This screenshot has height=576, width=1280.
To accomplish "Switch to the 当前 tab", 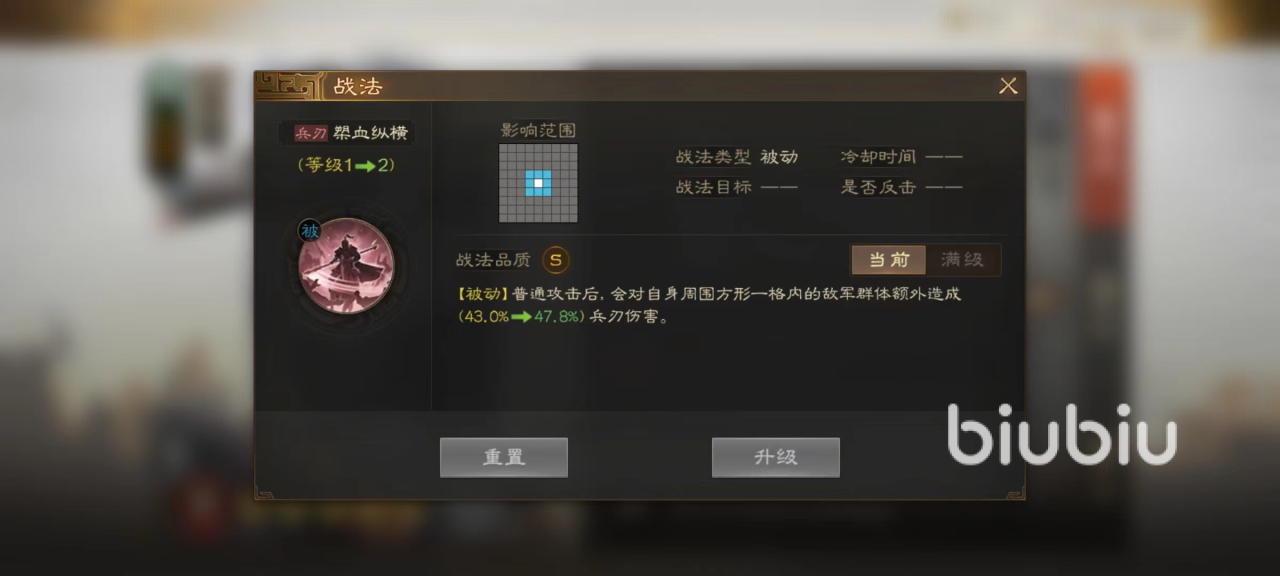I will [x=889, y=260].
